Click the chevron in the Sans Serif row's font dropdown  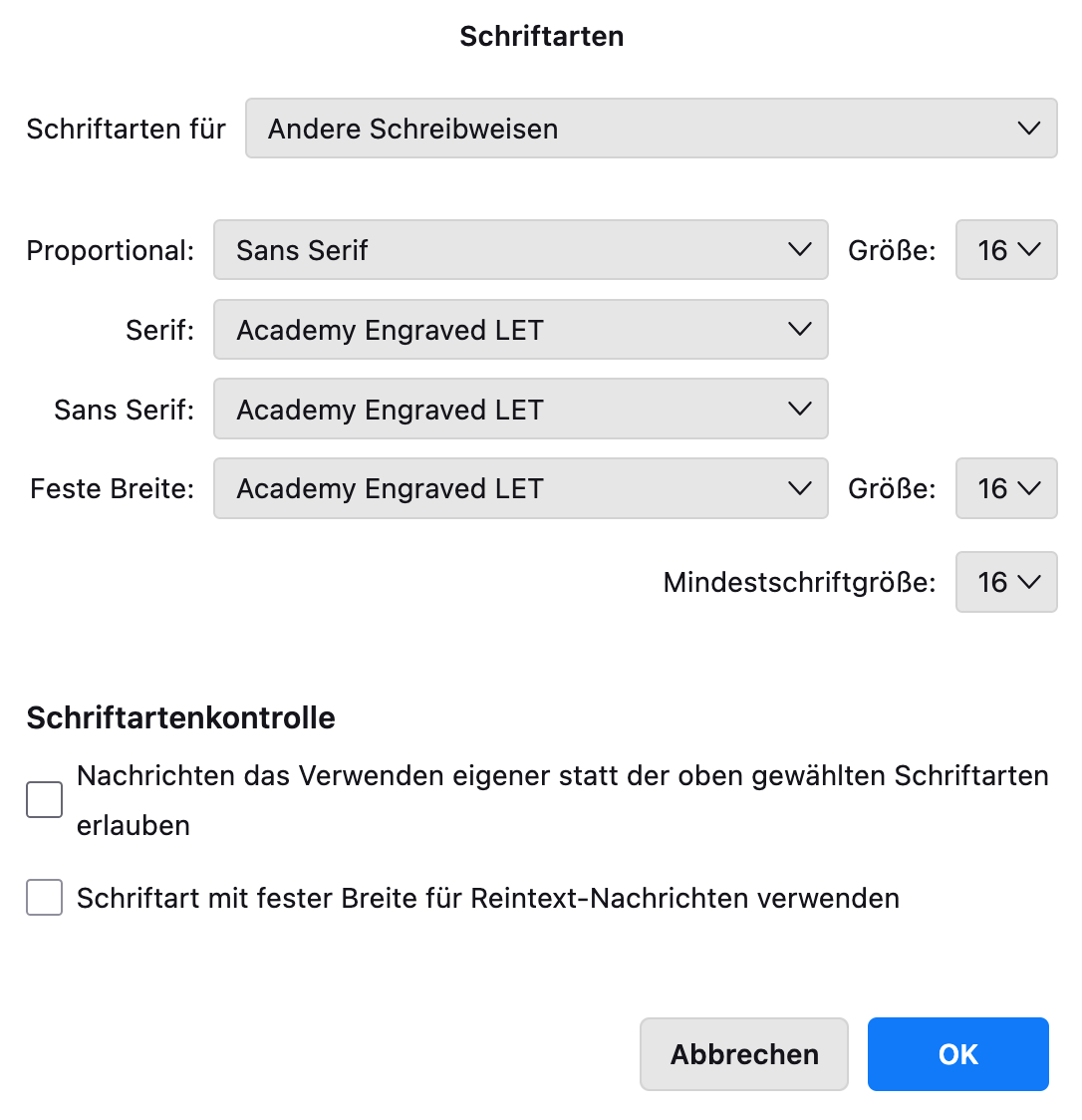[x=799, y=410]
